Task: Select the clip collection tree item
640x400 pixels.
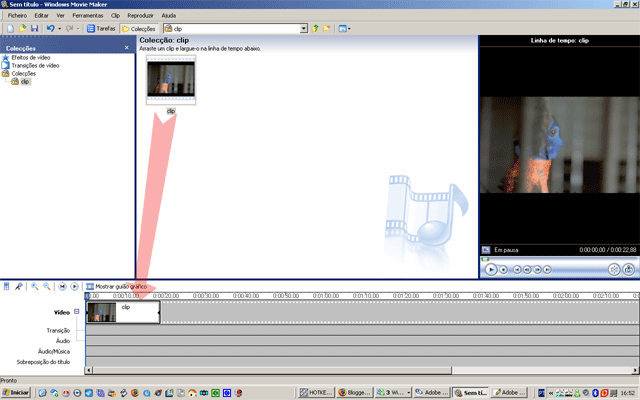Action: 25,82
